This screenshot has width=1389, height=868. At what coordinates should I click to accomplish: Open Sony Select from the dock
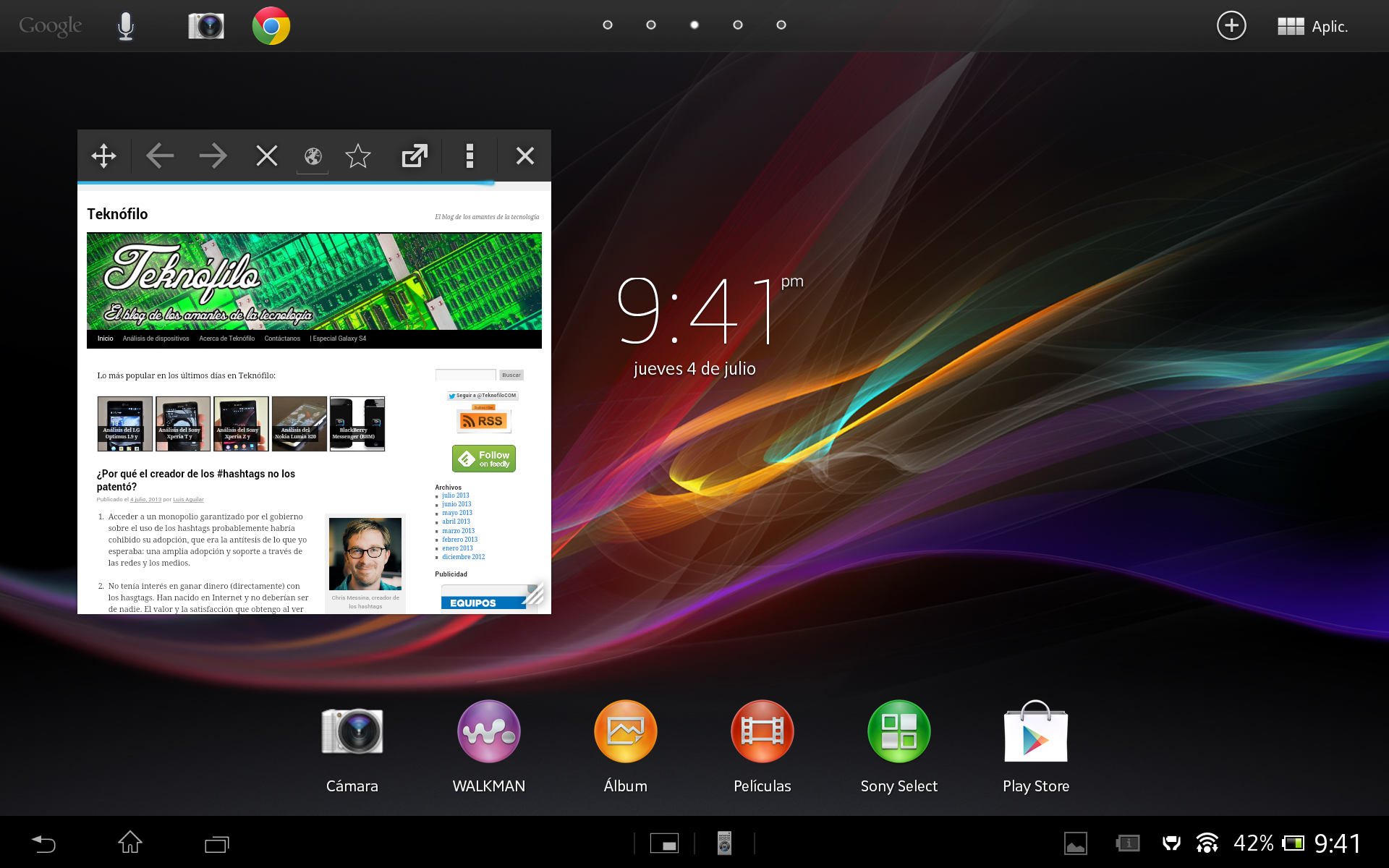click(x=899, y=732)
